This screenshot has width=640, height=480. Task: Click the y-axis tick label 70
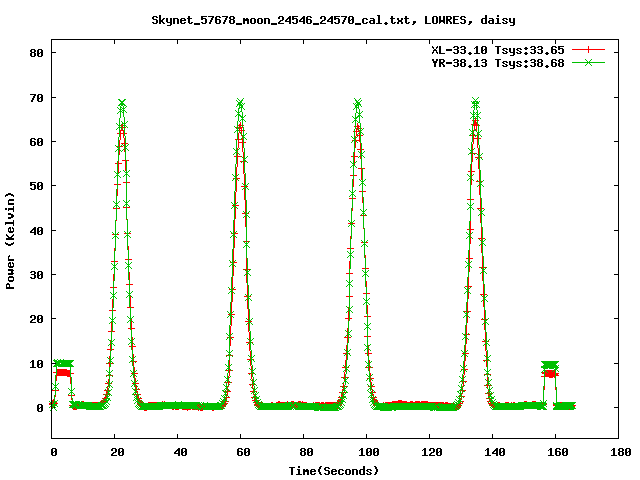point(36,98)
